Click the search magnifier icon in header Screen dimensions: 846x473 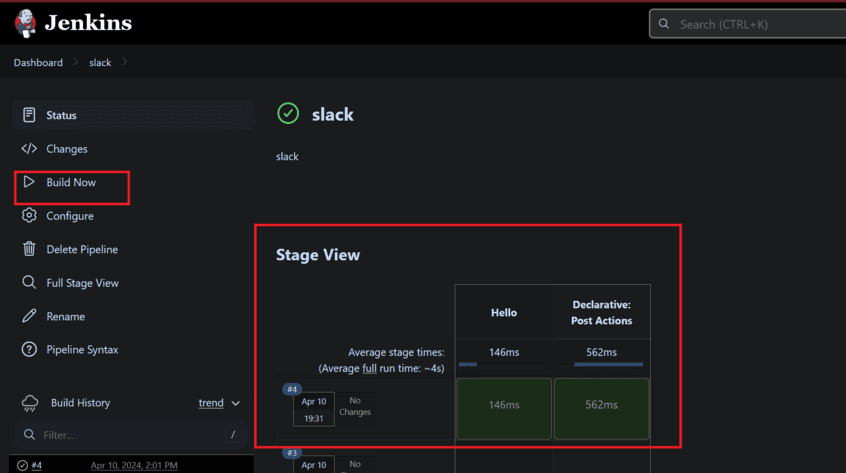(x=664, y=24)
